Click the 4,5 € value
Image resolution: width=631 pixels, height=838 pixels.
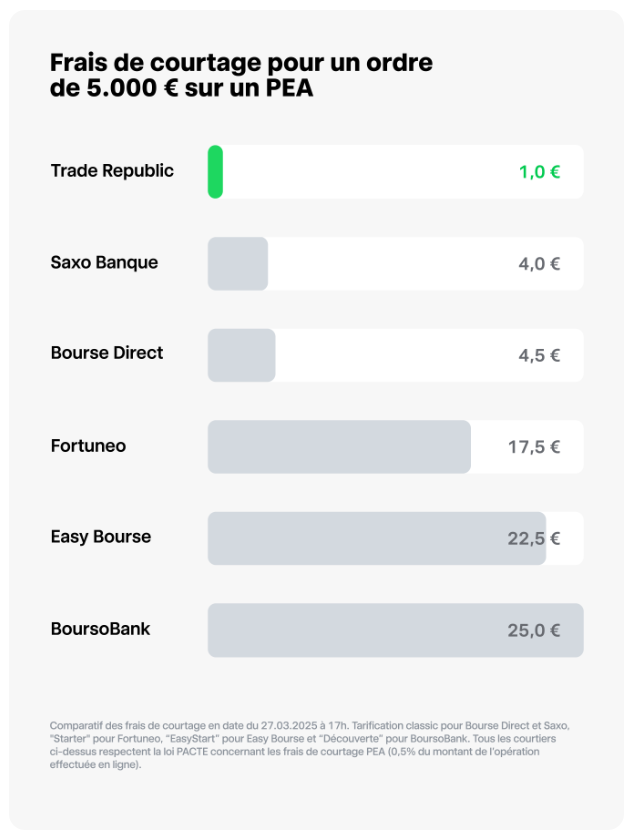click(x=539, y=356)
